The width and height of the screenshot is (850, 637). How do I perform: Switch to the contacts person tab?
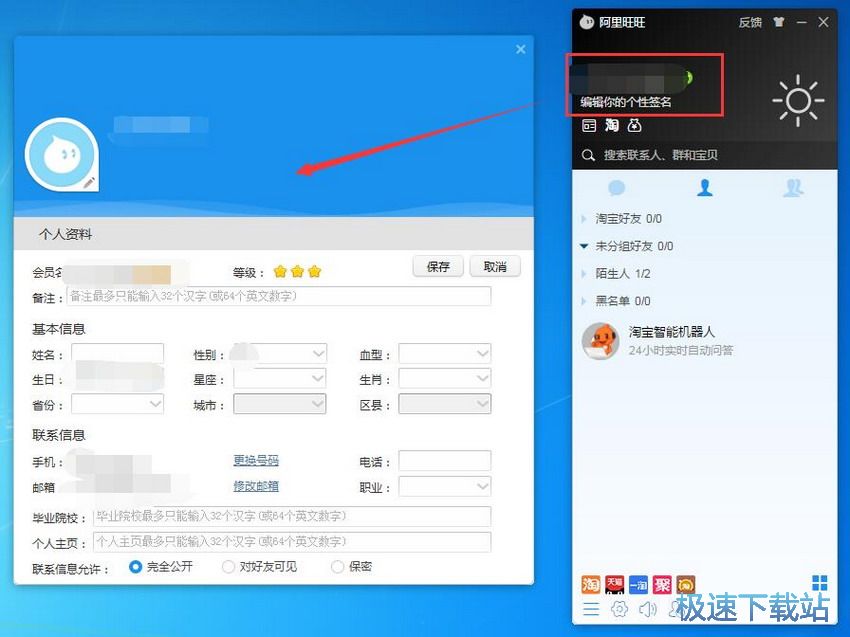[x=705, y=188]
